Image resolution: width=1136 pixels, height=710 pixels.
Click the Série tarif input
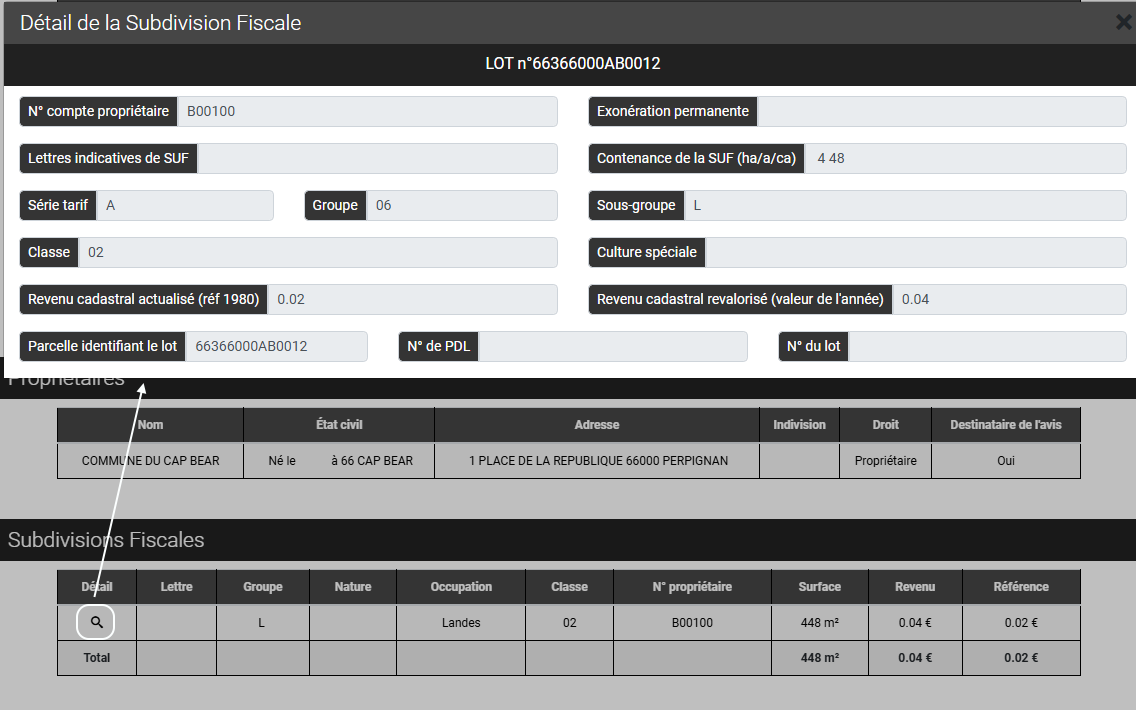tap(185, 205)
